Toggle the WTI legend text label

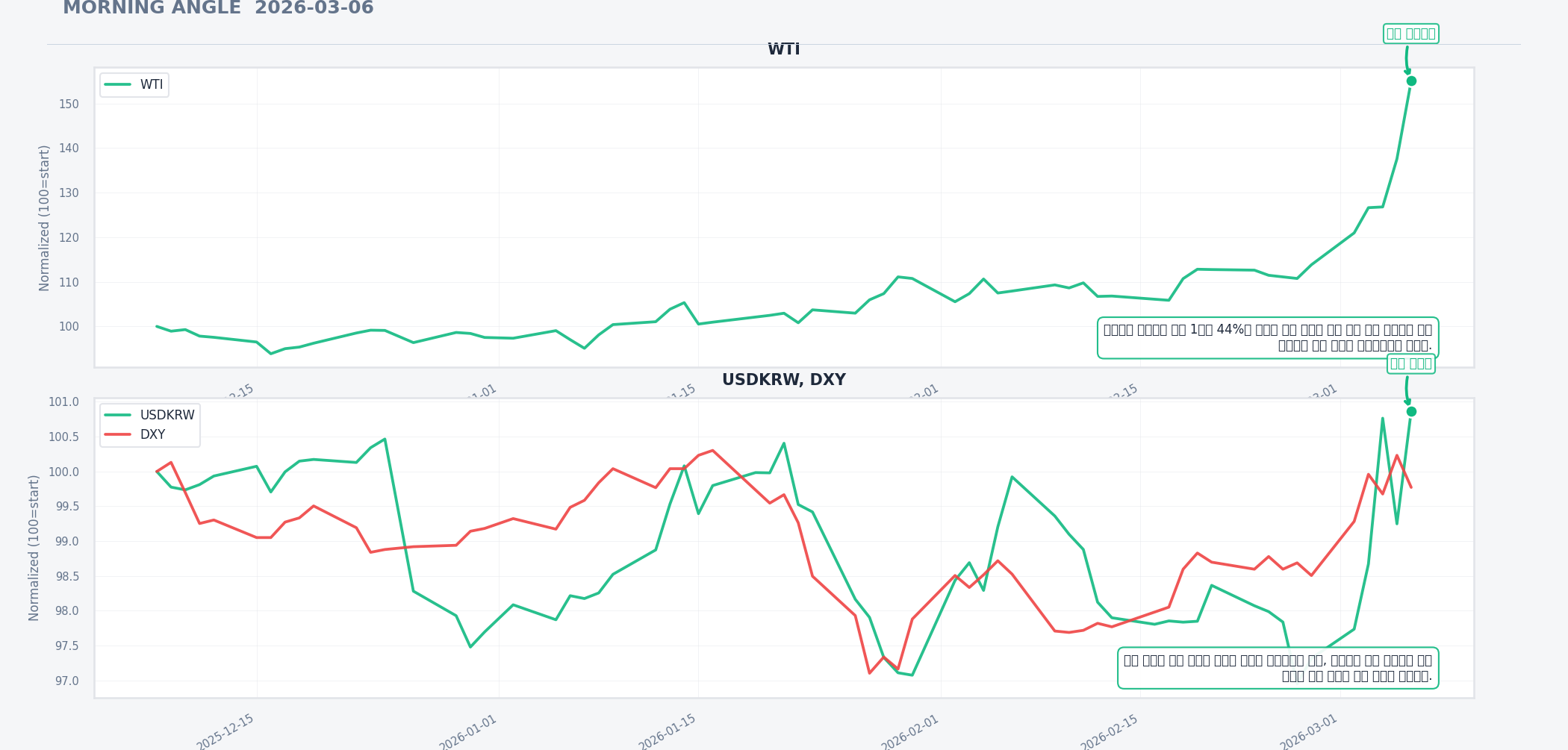[x=152, y=85]
